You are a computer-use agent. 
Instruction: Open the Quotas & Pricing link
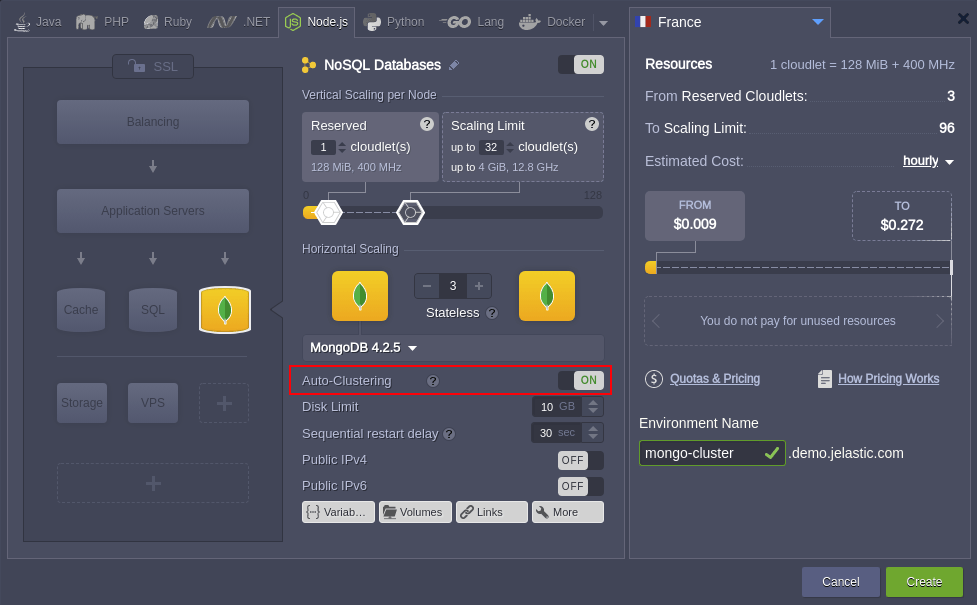(715, 379)
